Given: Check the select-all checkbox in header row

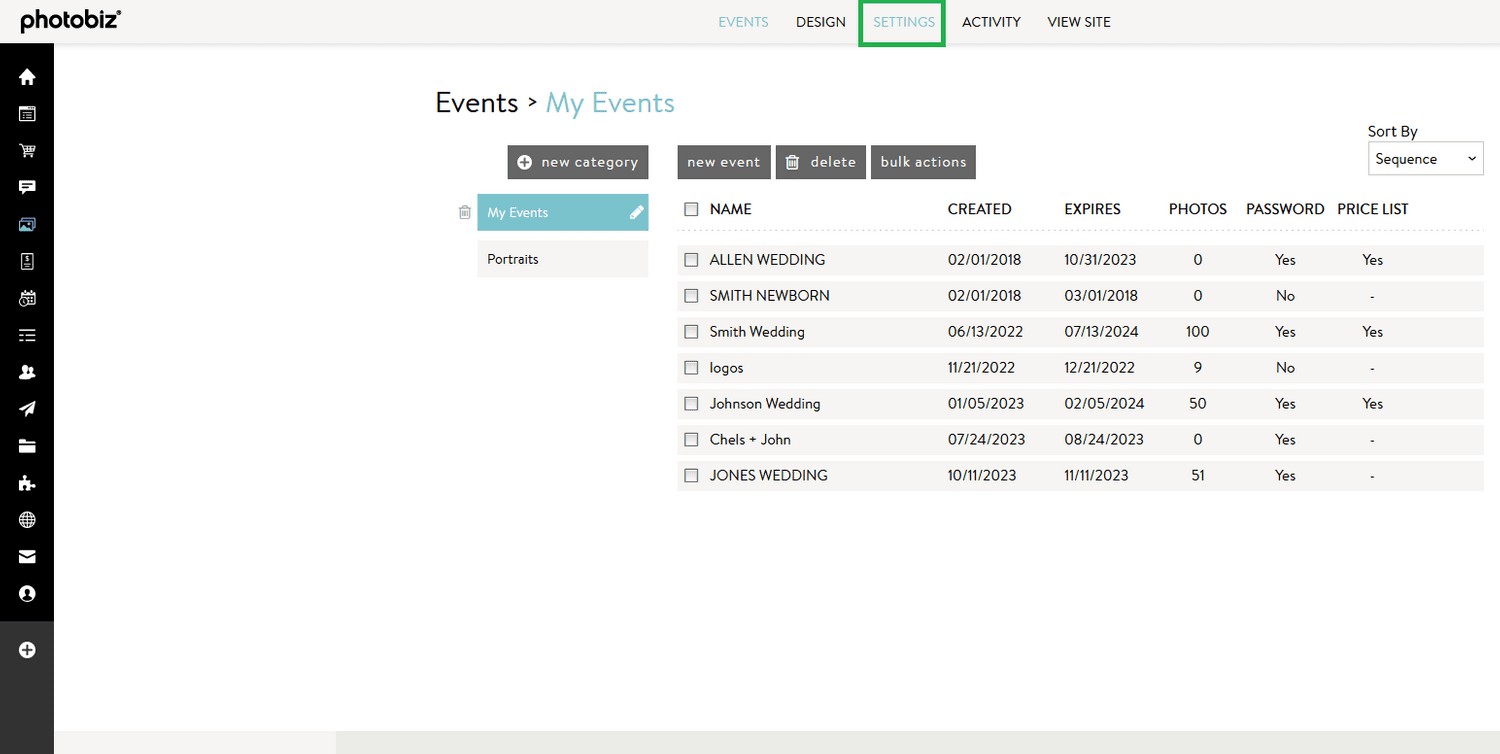Looking at the screenshot, I should tap(691, 208).
